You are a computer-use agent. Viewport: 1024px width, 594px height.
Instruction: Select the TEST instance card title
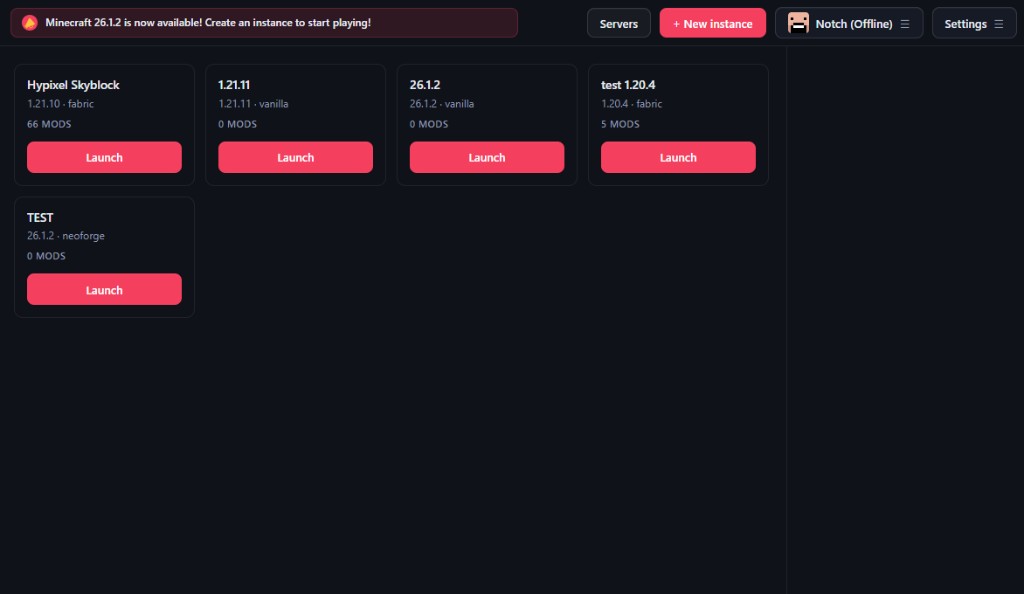pos(40,217)
